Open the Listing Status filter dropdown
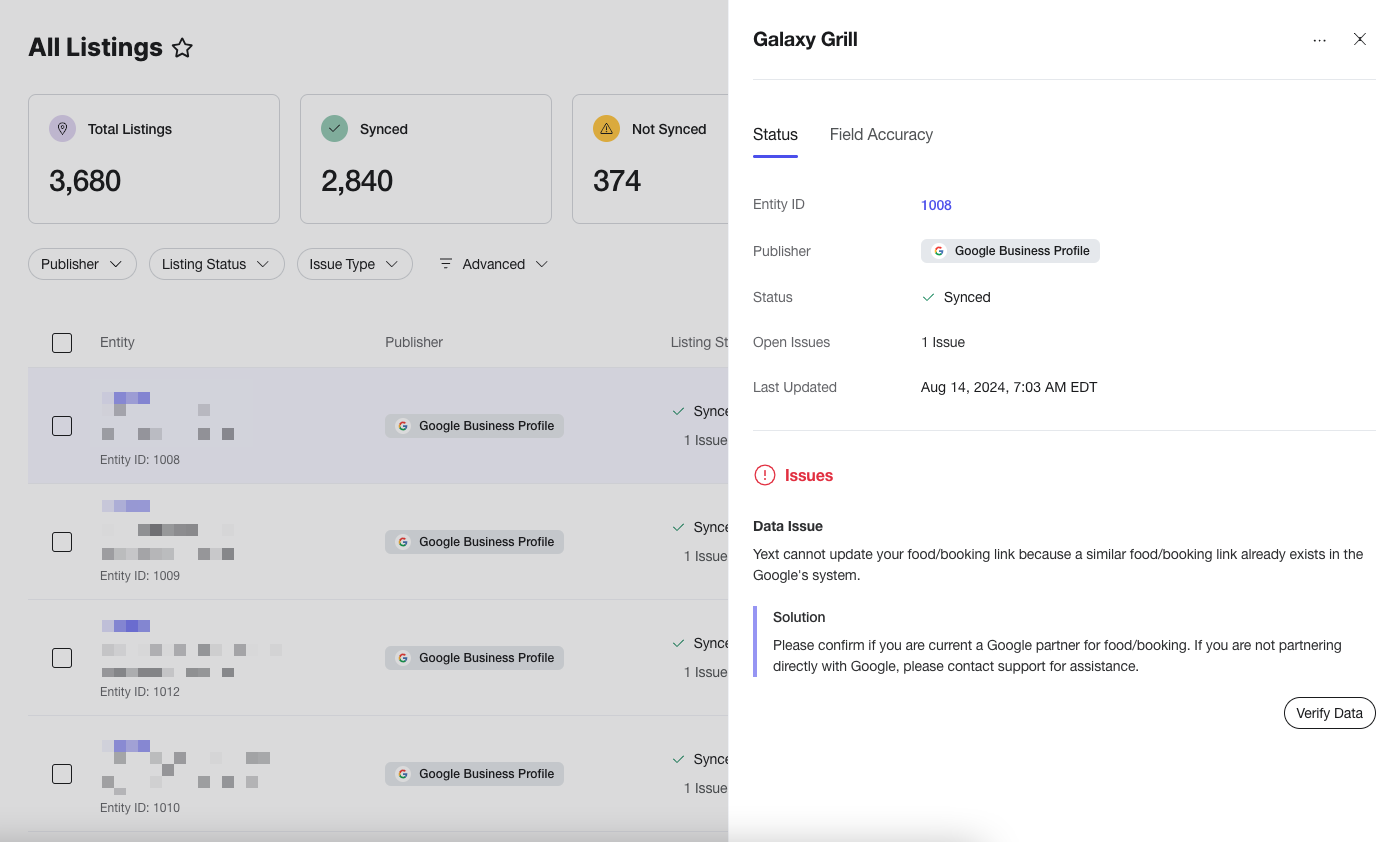The height and width of the screenshot is (842, 1394). tap(217, 264)
